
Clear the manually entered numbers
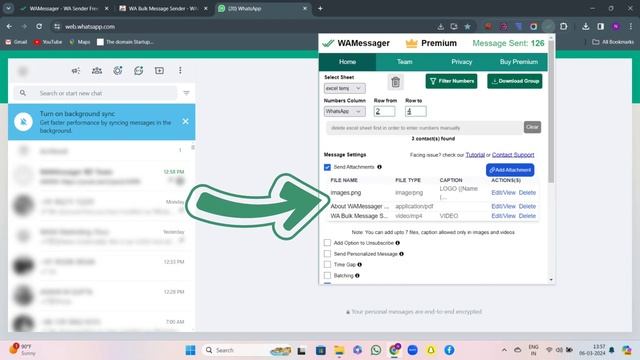532,127
